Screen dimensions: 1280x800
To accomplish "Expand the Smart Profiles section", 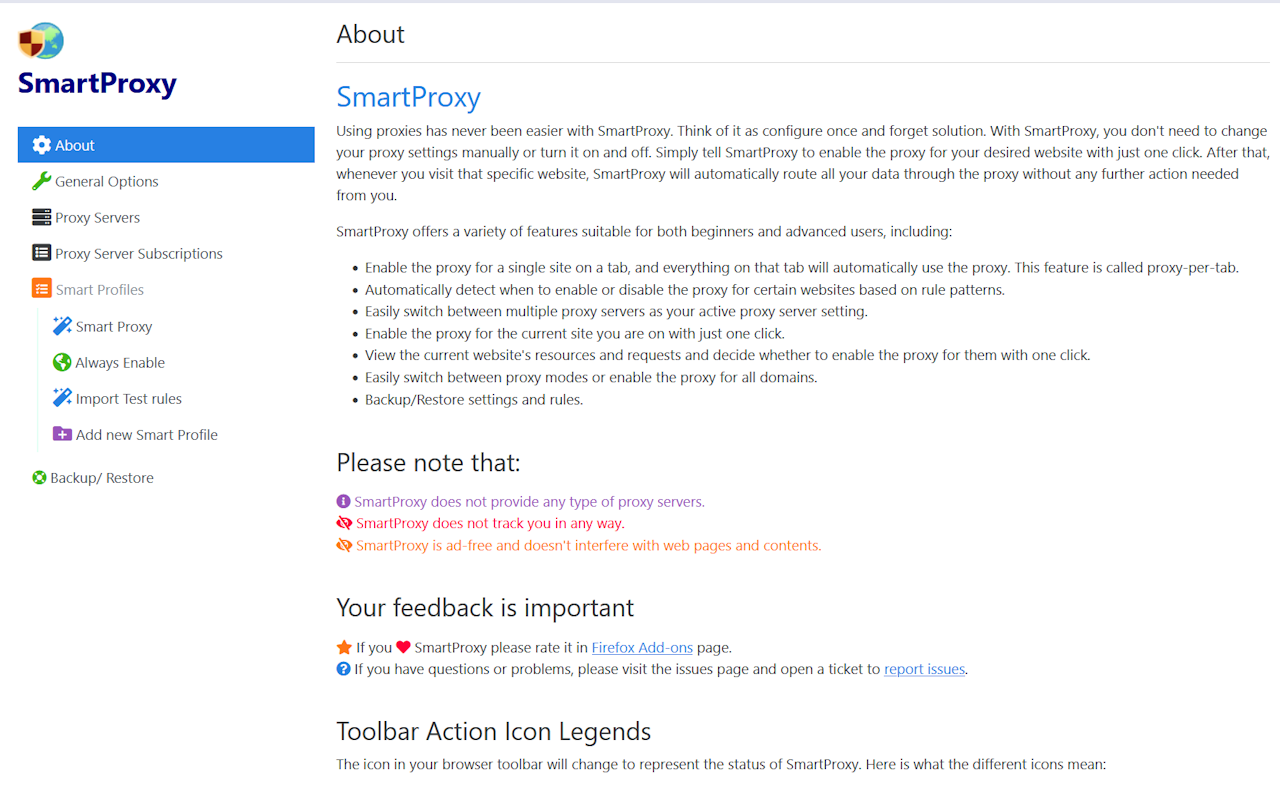I will click(x=99, y=289).
